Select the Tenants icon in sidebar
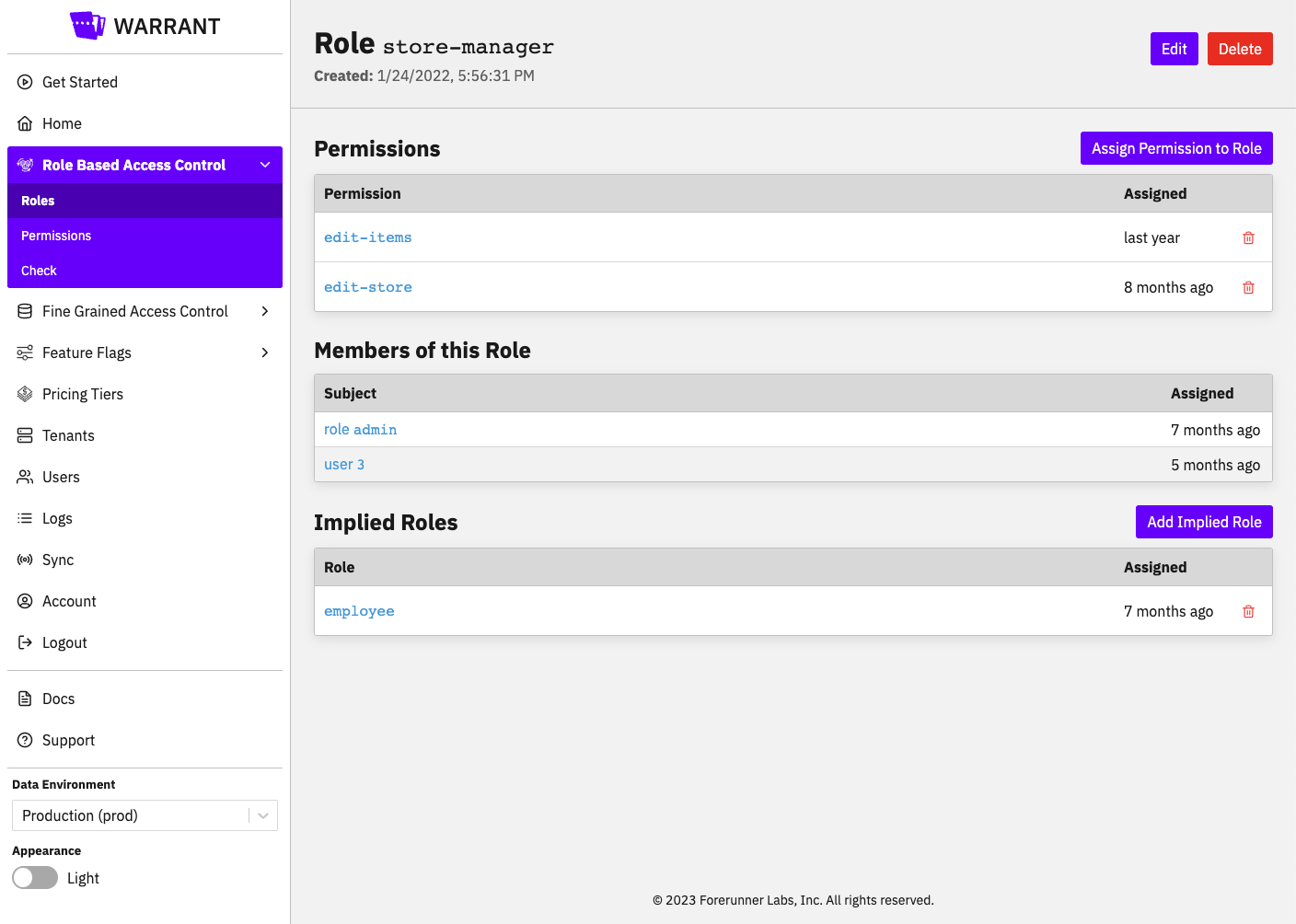Screen dimensions: 1296x924 coord(25,435)
